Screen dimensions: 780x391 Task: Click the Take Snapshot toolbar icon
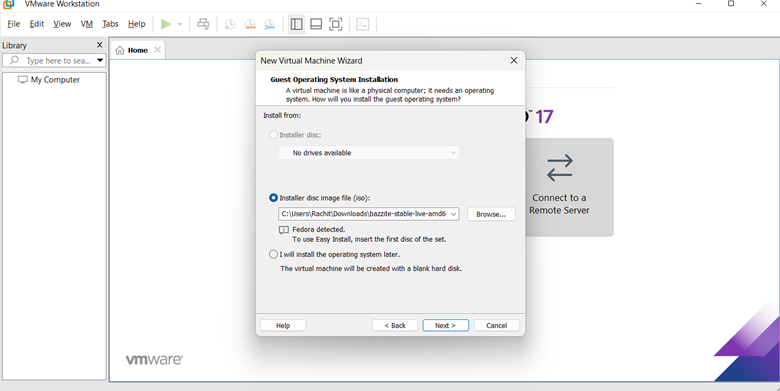tap(230, 24)
